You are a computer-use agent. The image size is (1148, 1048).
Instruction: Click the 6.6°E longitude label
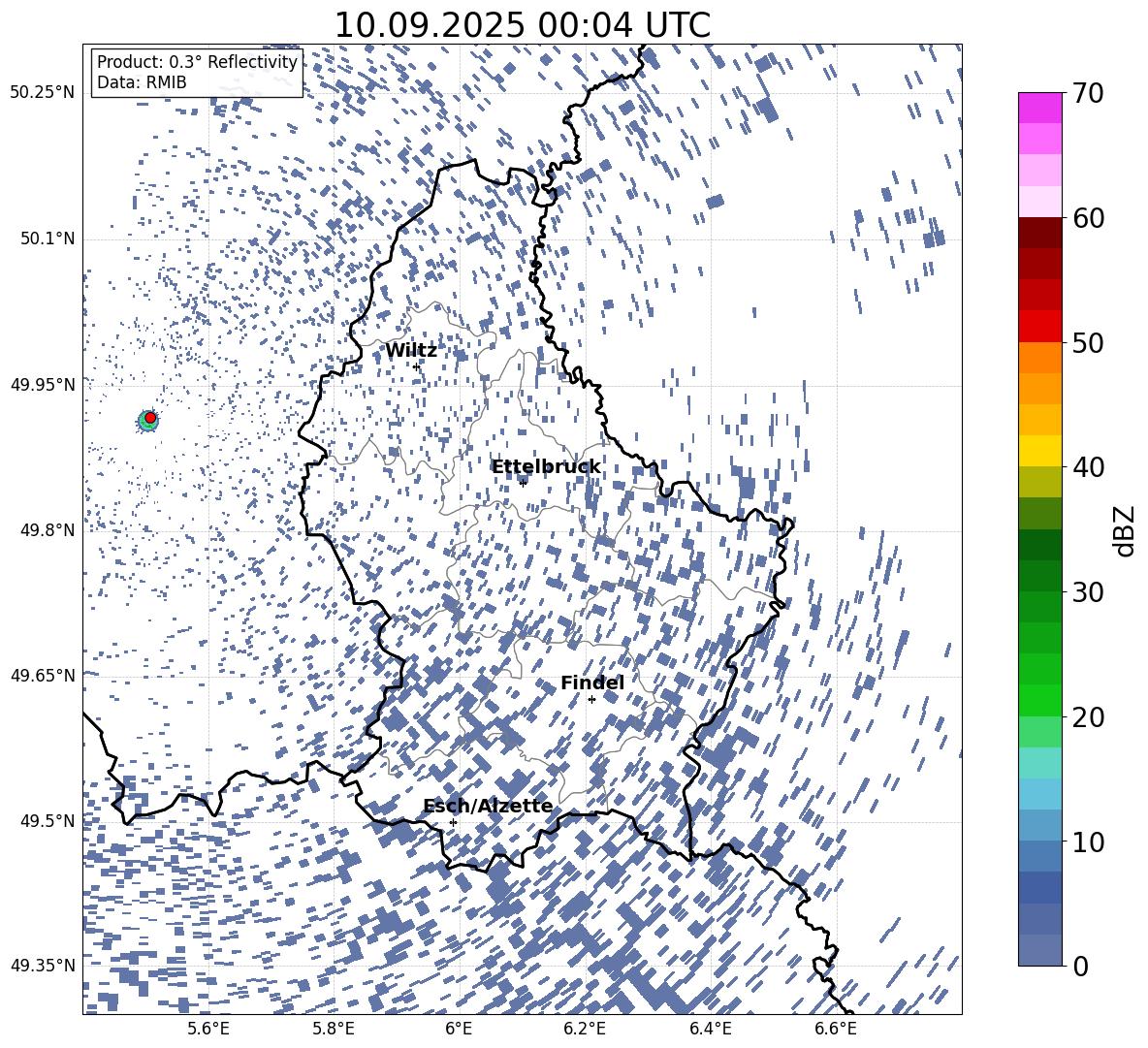pos(836,1029)
